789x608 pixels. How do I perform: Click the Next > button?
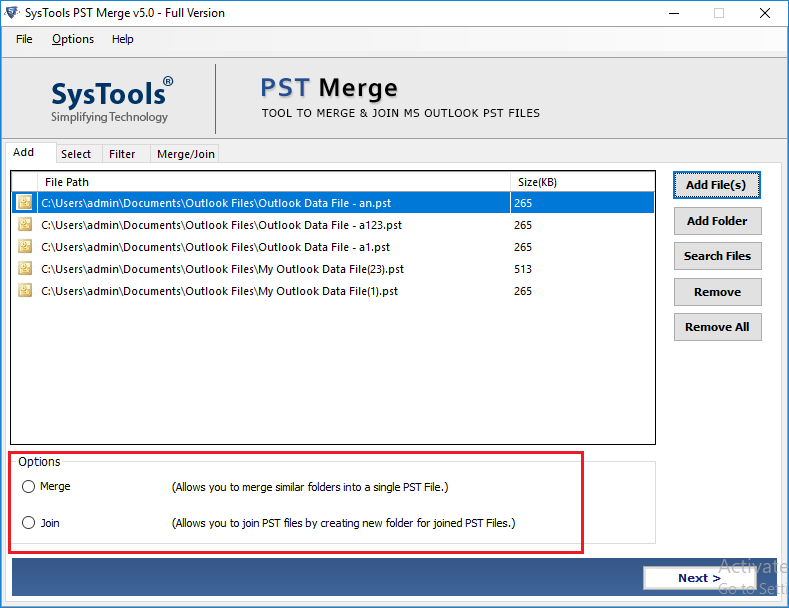(699, 578)
